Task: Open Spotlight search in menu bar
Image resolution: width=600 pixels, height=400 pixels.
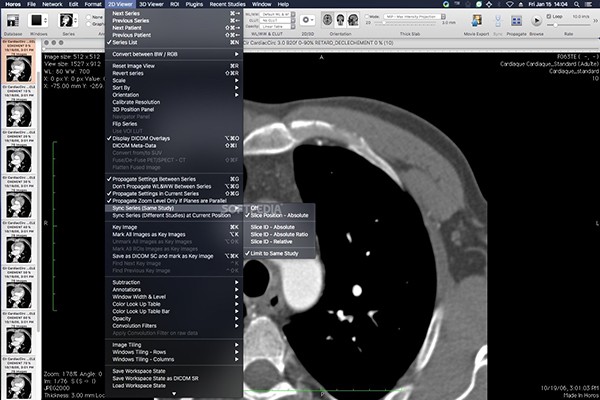Action: [x=576, y=4]
